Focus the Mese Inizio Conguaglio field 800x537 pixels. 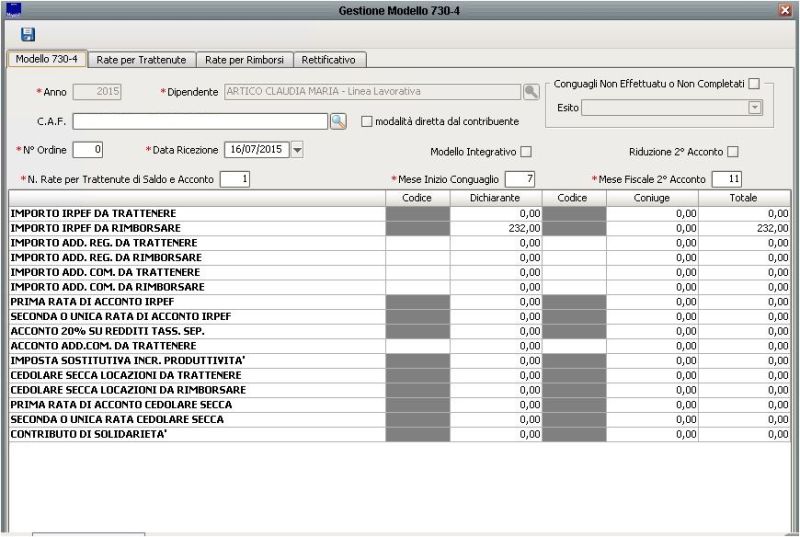coord(520,179)
